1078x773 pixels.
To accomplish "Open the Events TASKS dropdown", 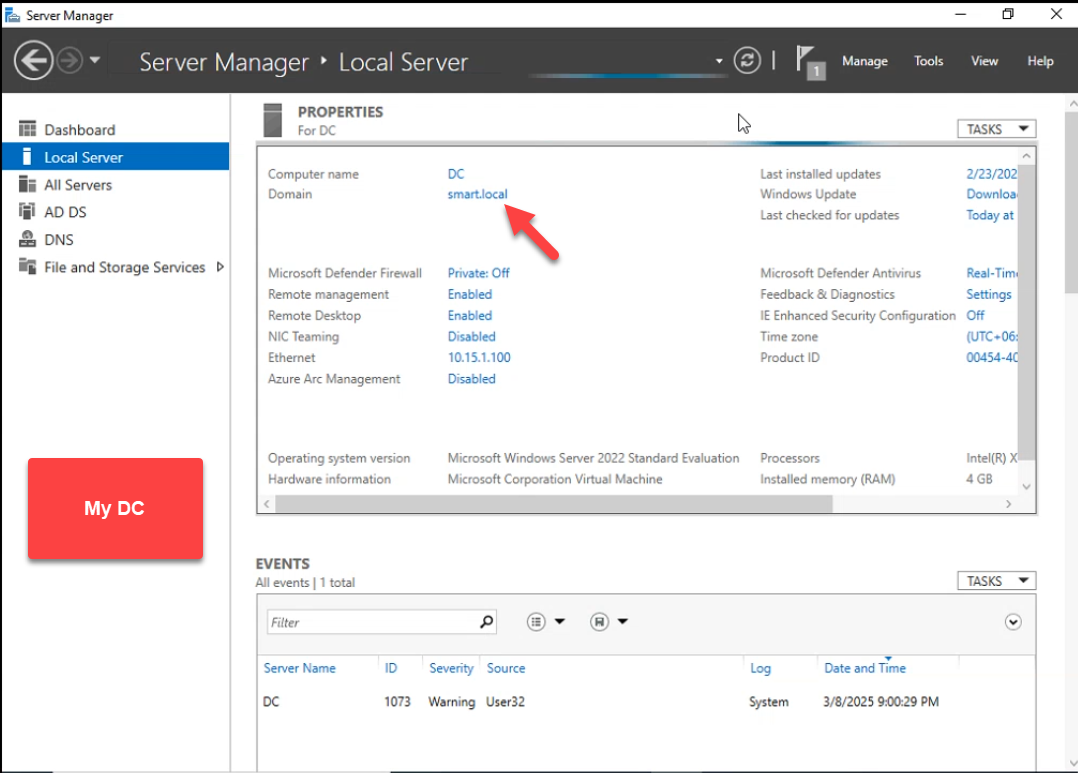I will (x=996, y=581).
